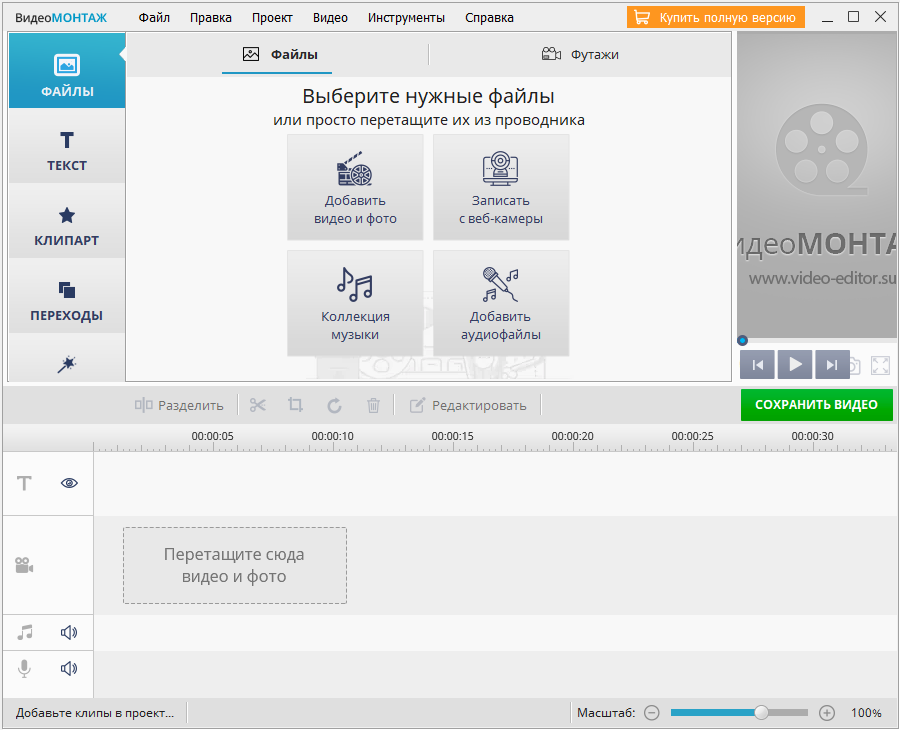This screenshot has width=900, height=730.
Task: Click the Перетащите сюда видео и фото dropzone
Action: tap(235, 565)
